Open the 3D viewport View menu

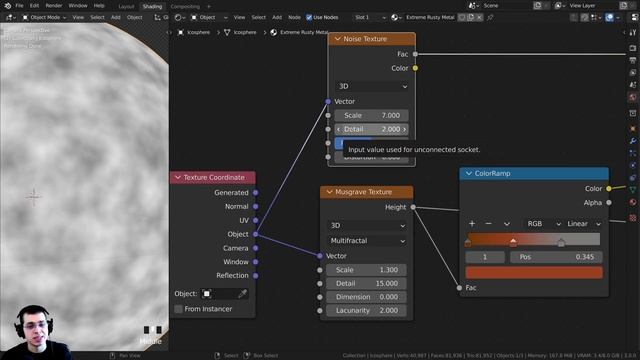point(78,18)
